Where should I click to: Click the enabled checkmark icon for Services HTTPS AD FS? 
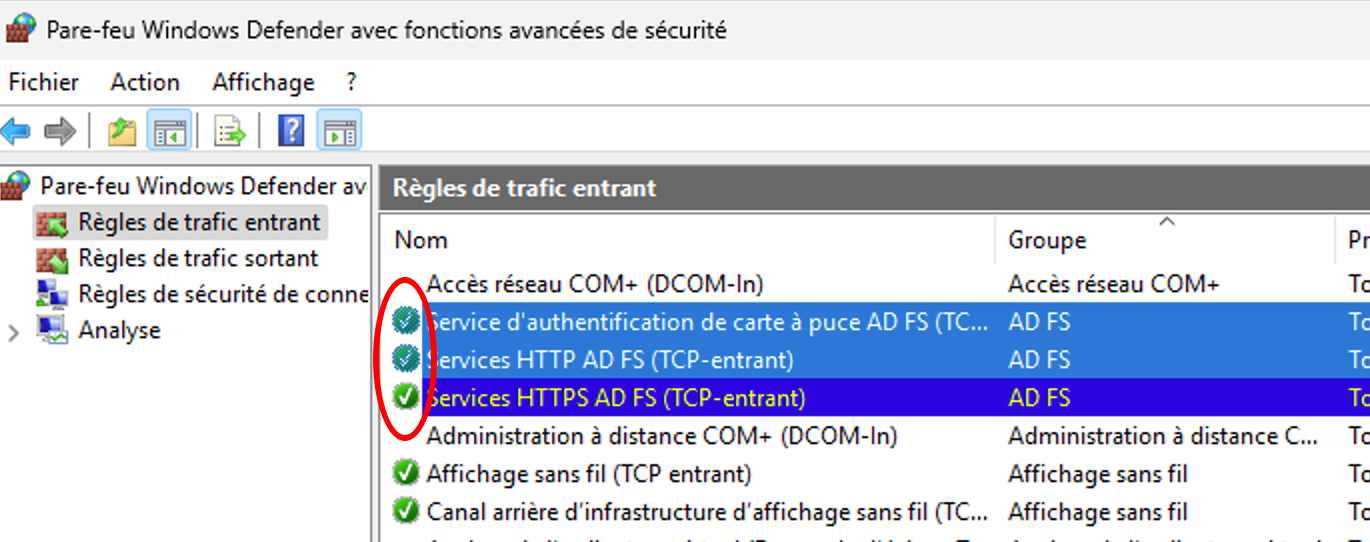(x=405, y=398)
